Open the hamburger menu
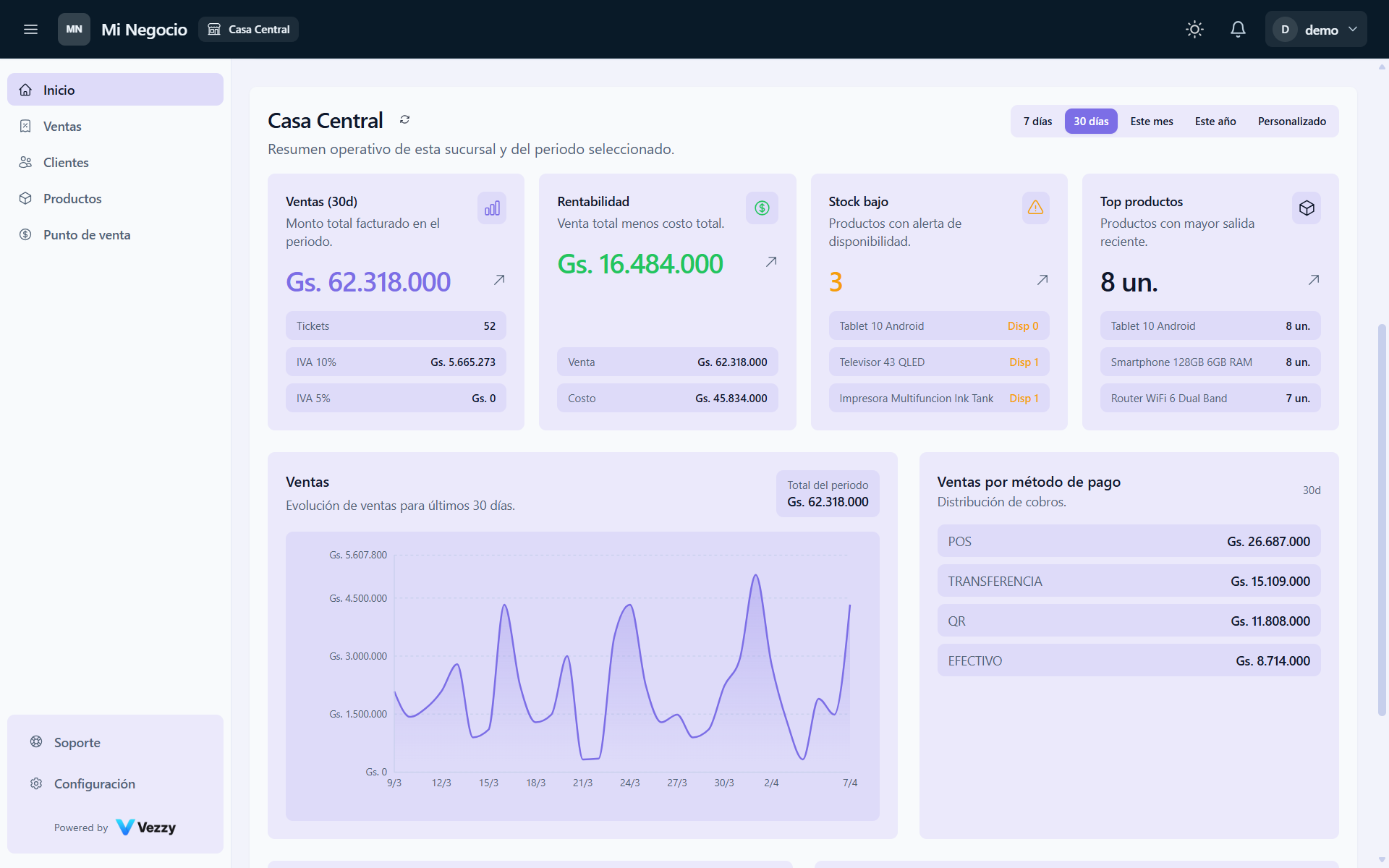This screenshot has width=1389, height=868. [x=30, y=29]
